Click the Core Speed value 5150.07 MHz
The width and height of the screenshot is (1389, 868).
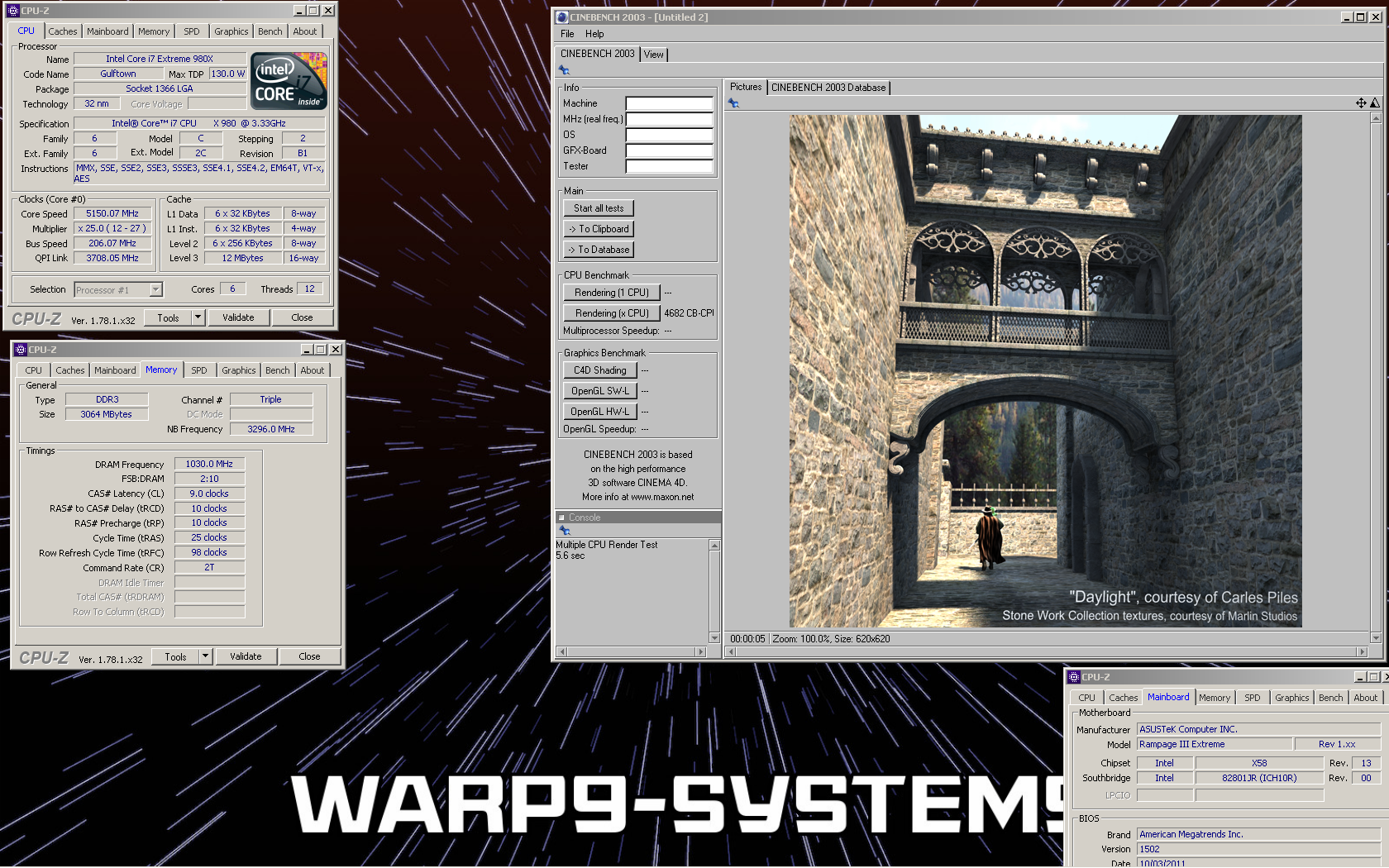coord(112,213)
